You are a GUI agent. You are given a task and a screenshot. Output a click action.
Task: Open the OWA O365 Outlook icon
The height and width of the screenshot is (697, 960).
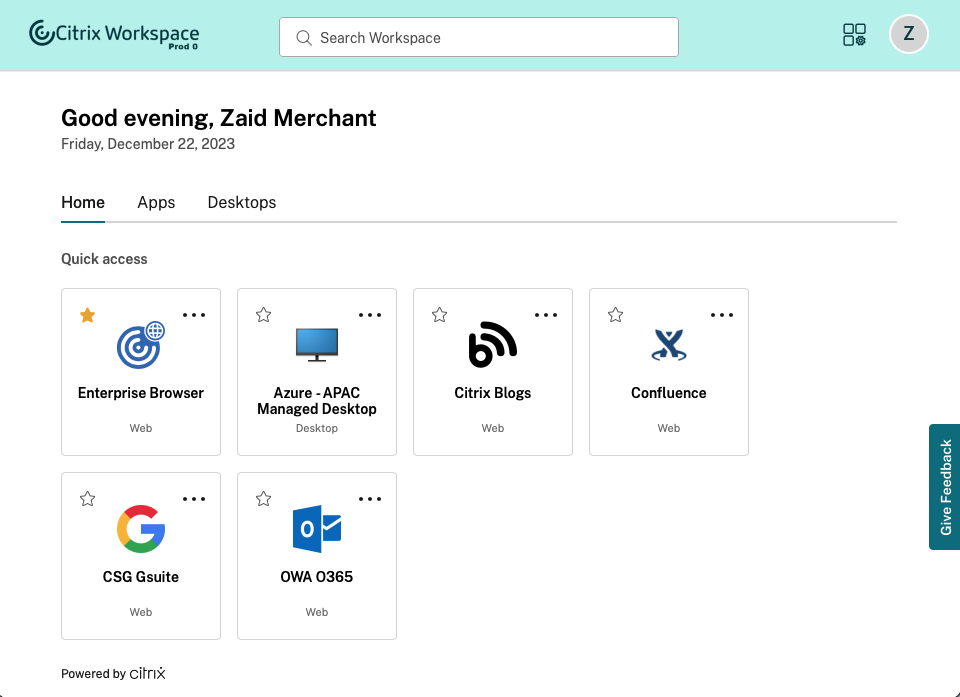pos(317,529)
